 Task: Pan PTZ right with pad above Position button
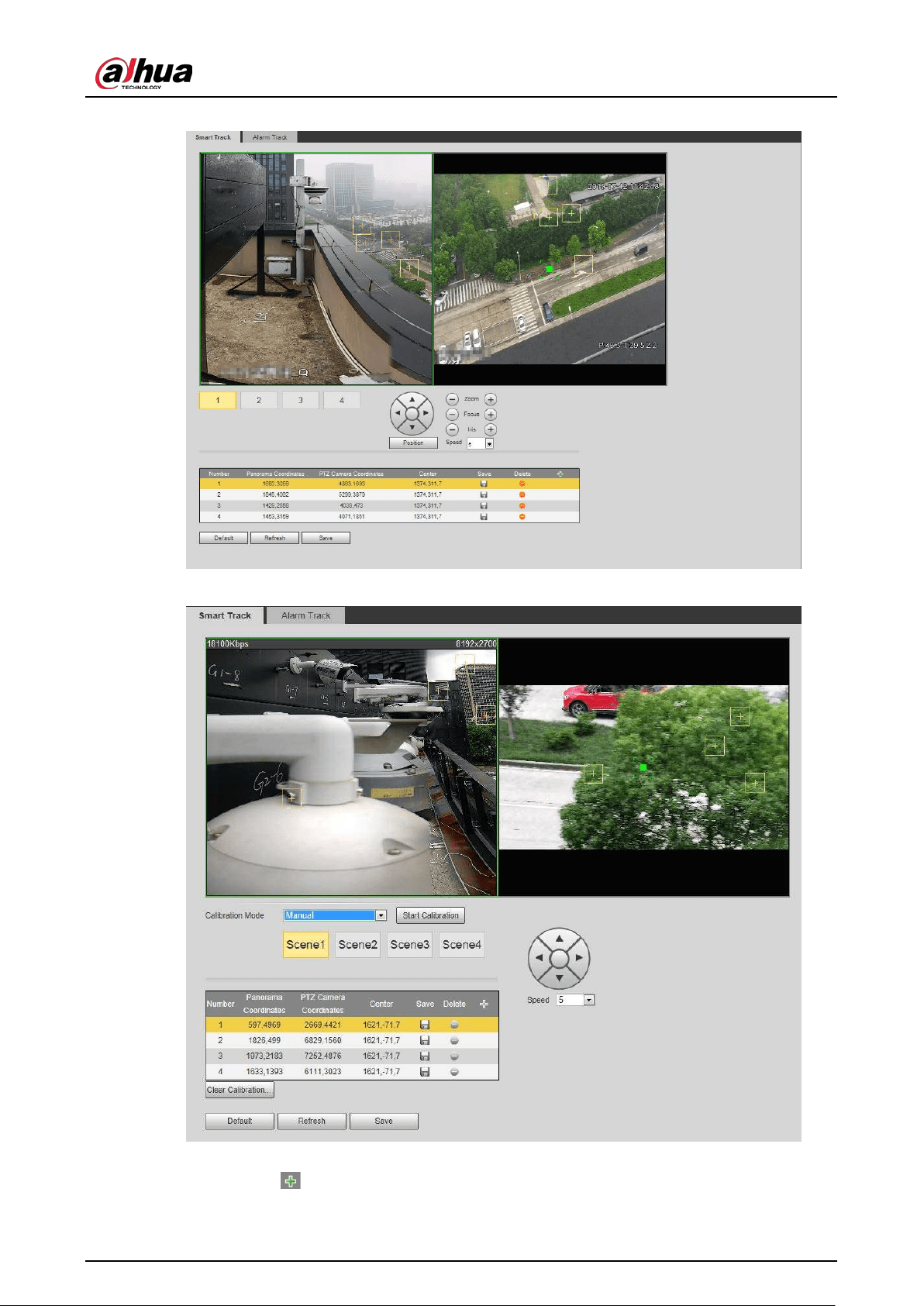pyautogui.click(x=426, y=414)
